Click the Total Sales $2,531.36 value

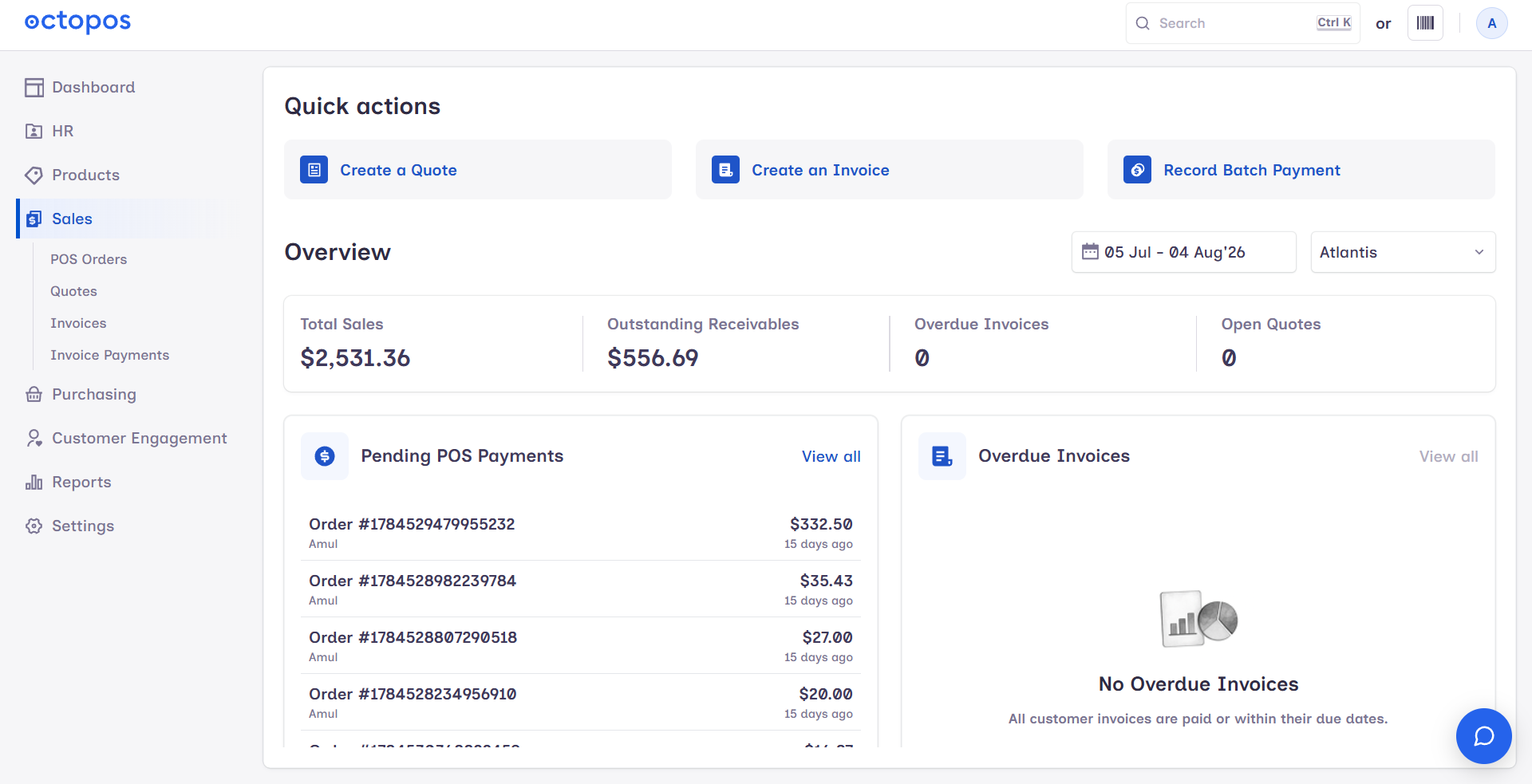(x=355, y=358)
